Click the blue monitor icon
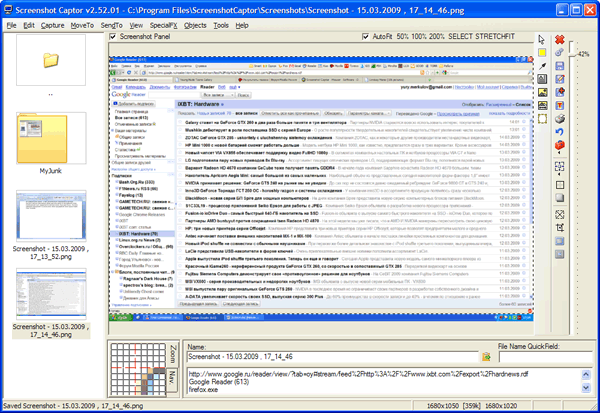 [559, 241]
